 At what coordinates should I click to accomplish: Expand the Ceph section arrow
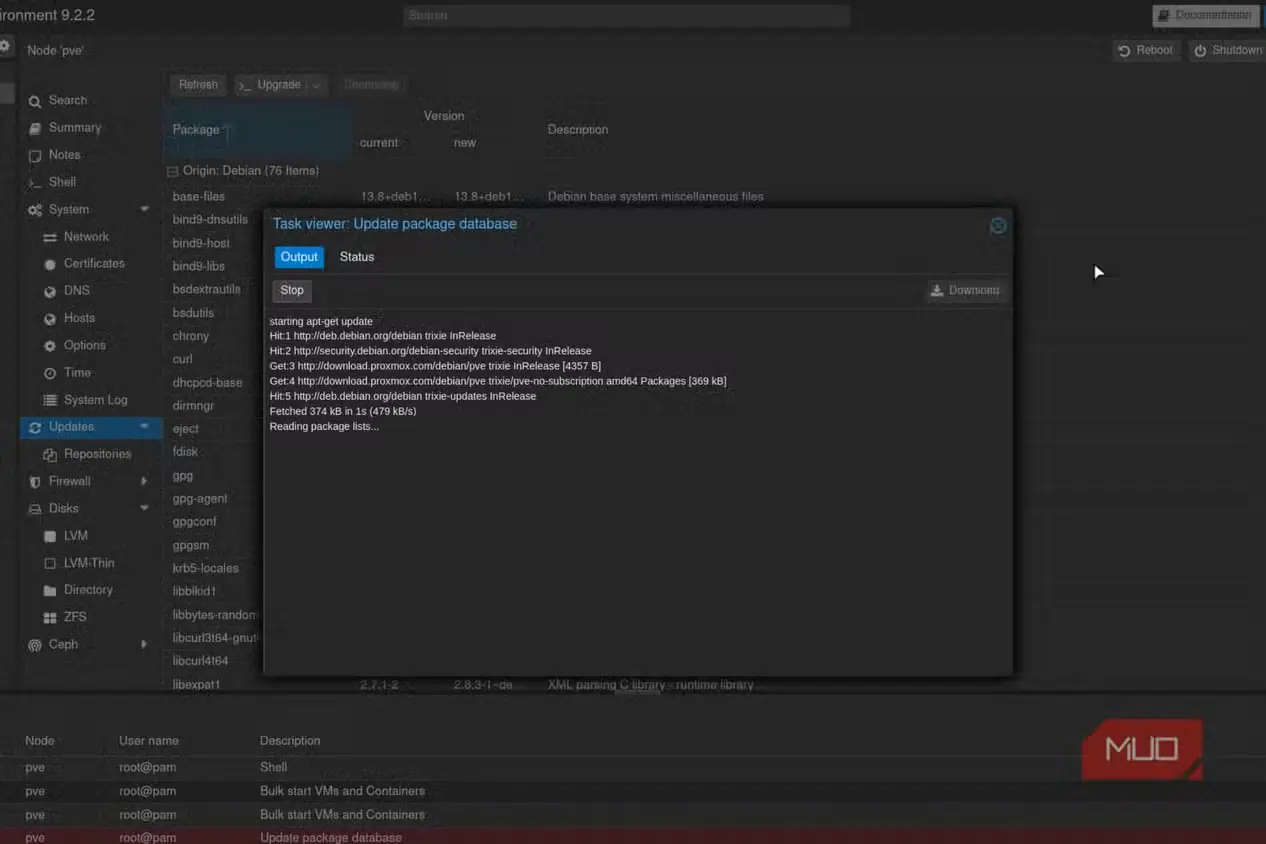pos(144,645)
